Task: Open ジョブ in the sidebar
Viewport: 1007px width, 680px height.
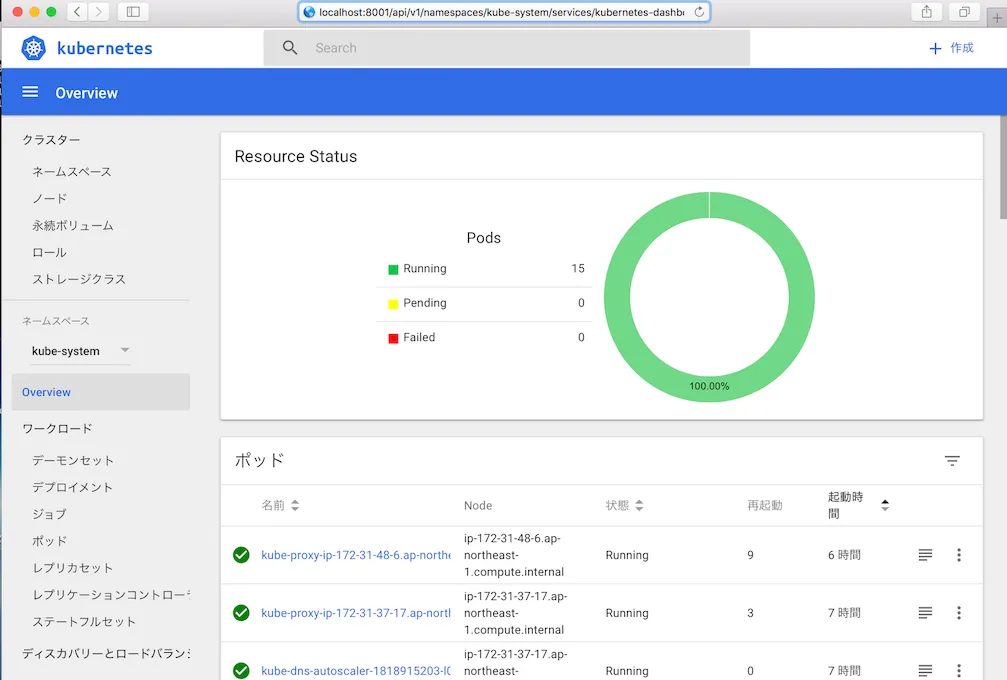Action: (49, 514)
